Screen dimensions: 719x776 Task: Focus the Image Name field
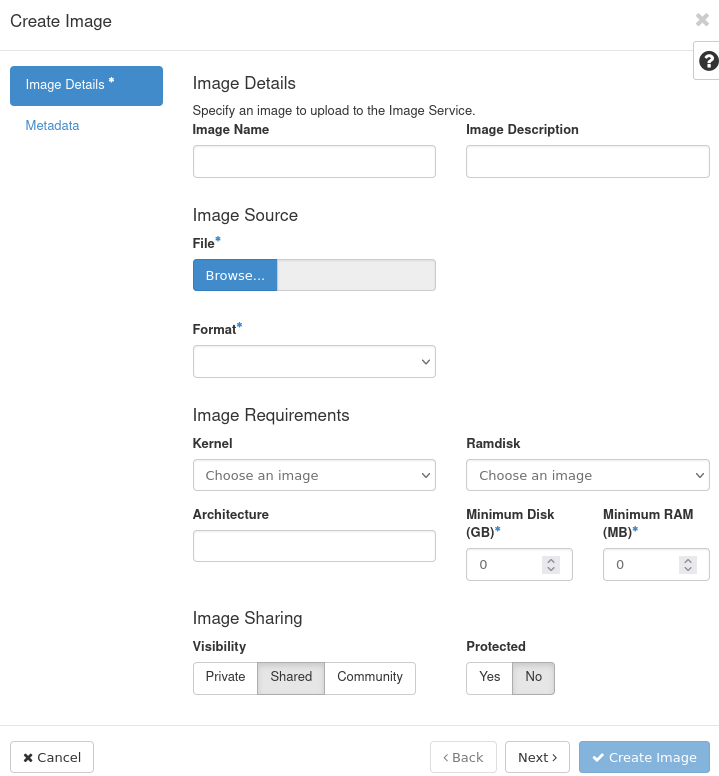pos(314,161)
